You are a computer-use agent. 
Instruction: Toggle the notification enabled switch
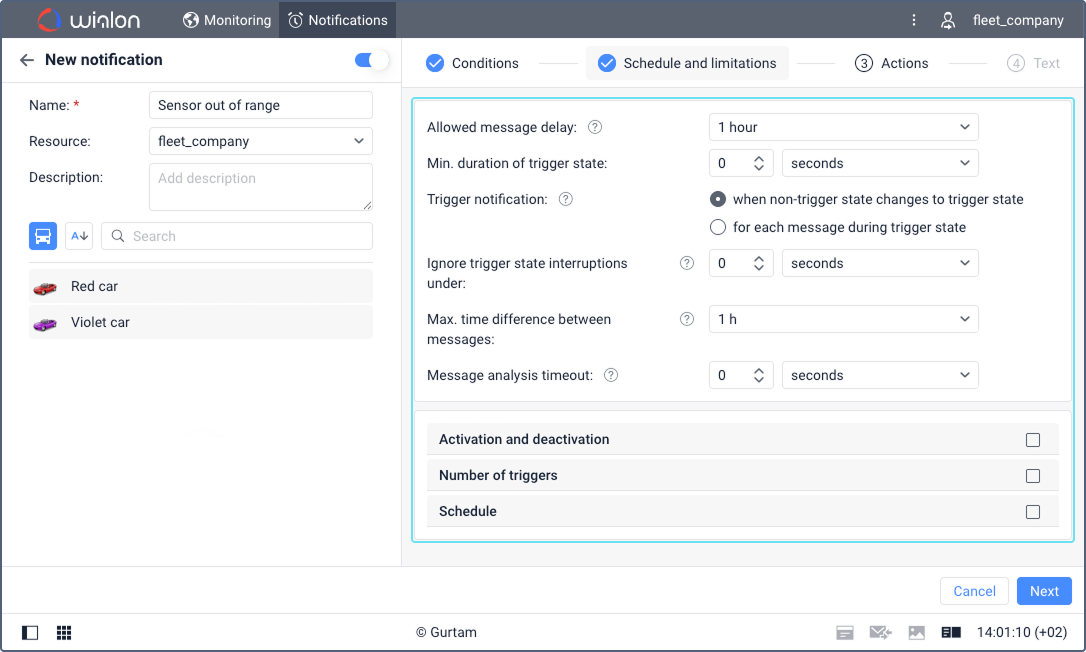tap(371, 60)
